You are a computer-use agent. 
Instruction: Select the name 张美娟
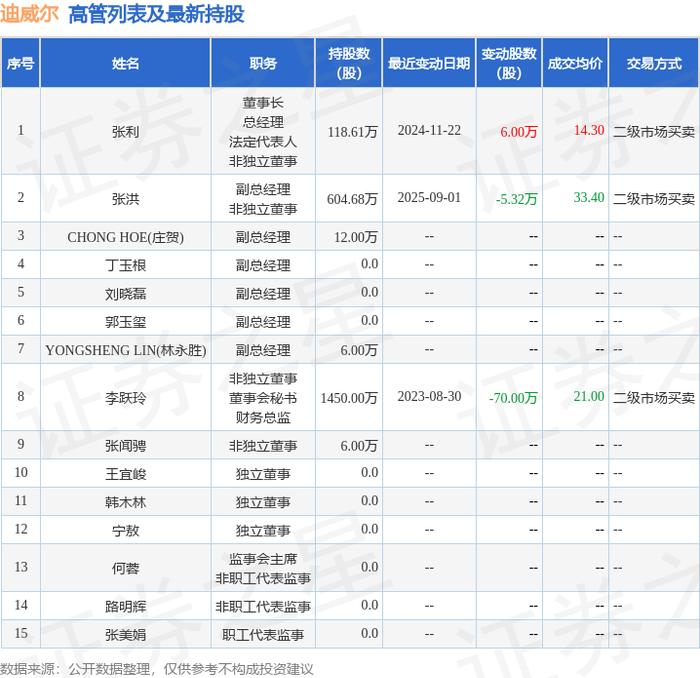[125, 634]
